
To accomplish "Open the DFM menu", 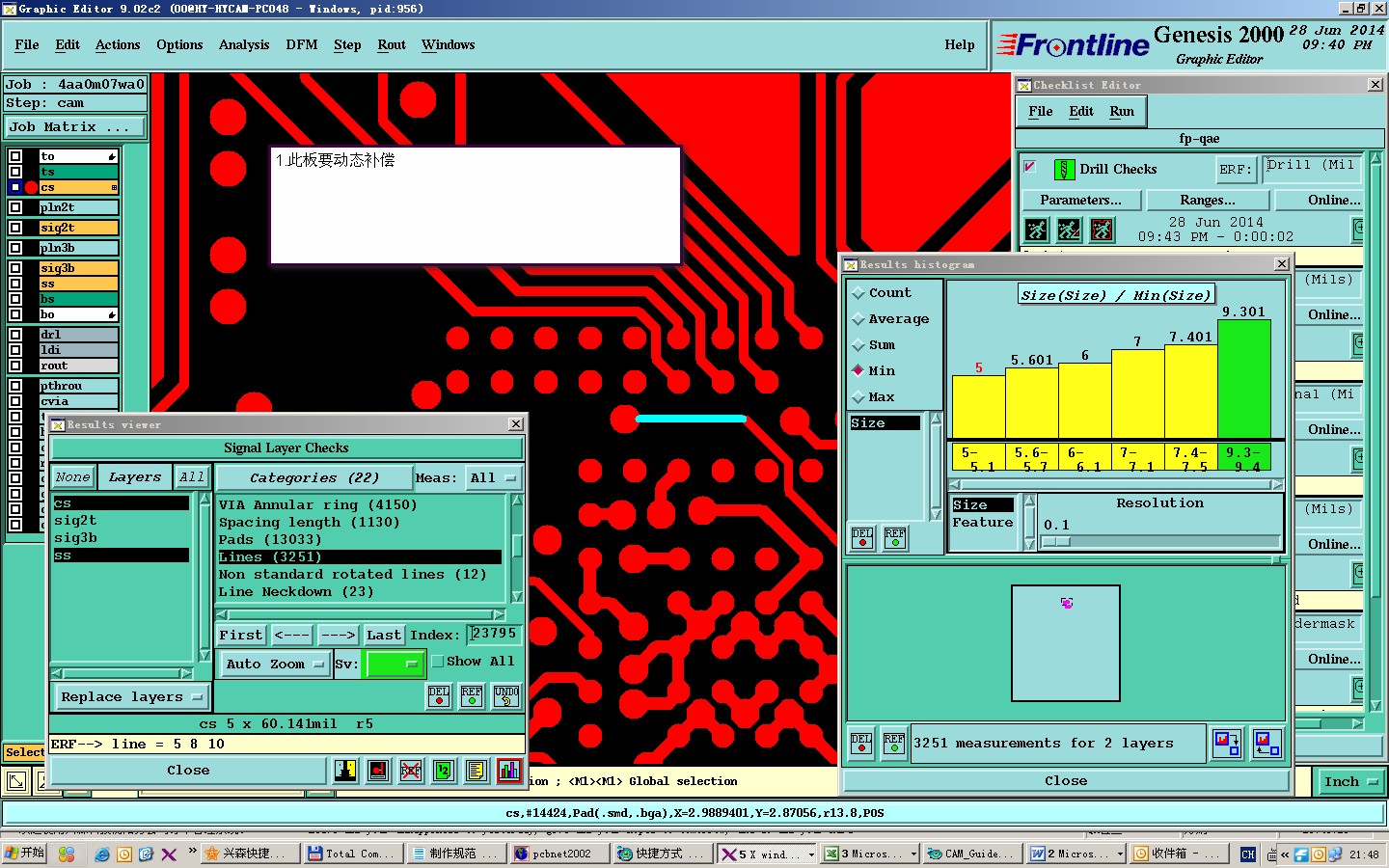I will point(302,45).
